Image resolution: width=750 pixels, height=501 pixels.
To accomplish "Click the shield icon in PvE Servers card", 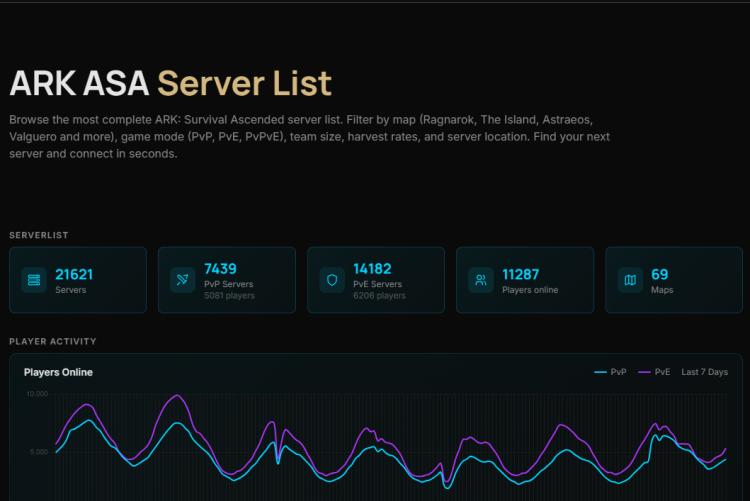I will 332,280.
